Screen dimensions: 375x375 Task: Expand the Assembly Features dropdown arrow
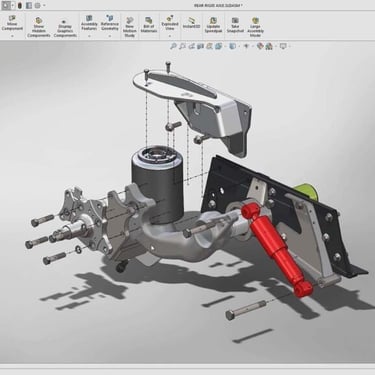(89, 36)
